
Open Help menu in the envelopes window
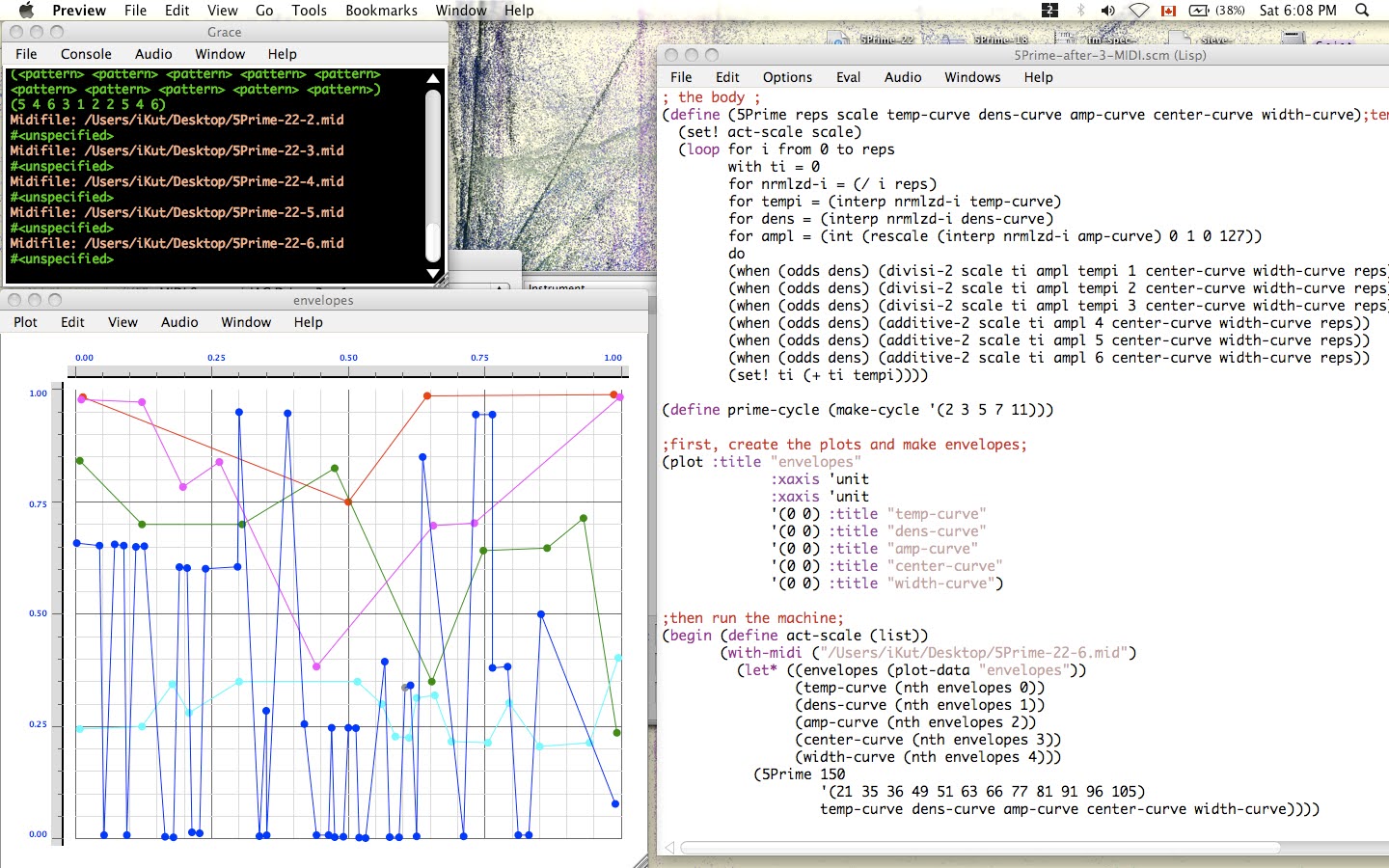pyautogui.click(x=308, y=322)
